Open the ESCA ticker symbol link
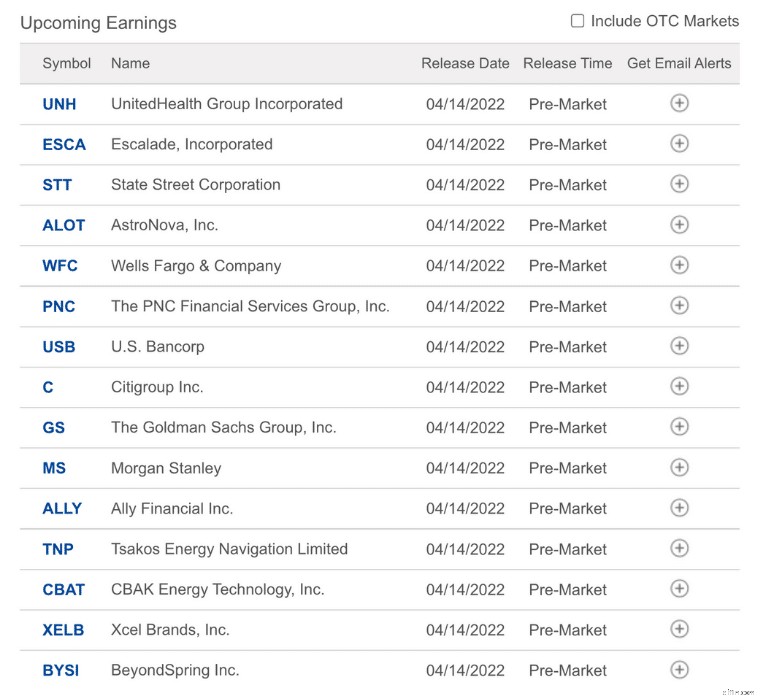This screenshot has width=768, height=698. point(64,144)
